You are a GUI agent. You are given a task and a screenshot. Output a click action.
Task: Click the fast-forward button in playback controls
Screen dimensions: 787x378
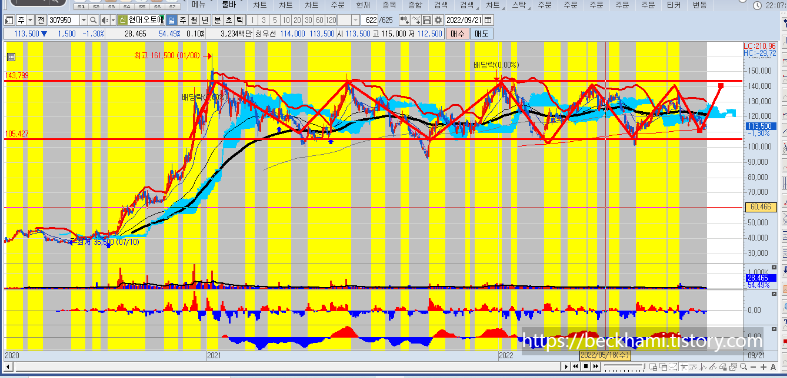pos(596,366)
